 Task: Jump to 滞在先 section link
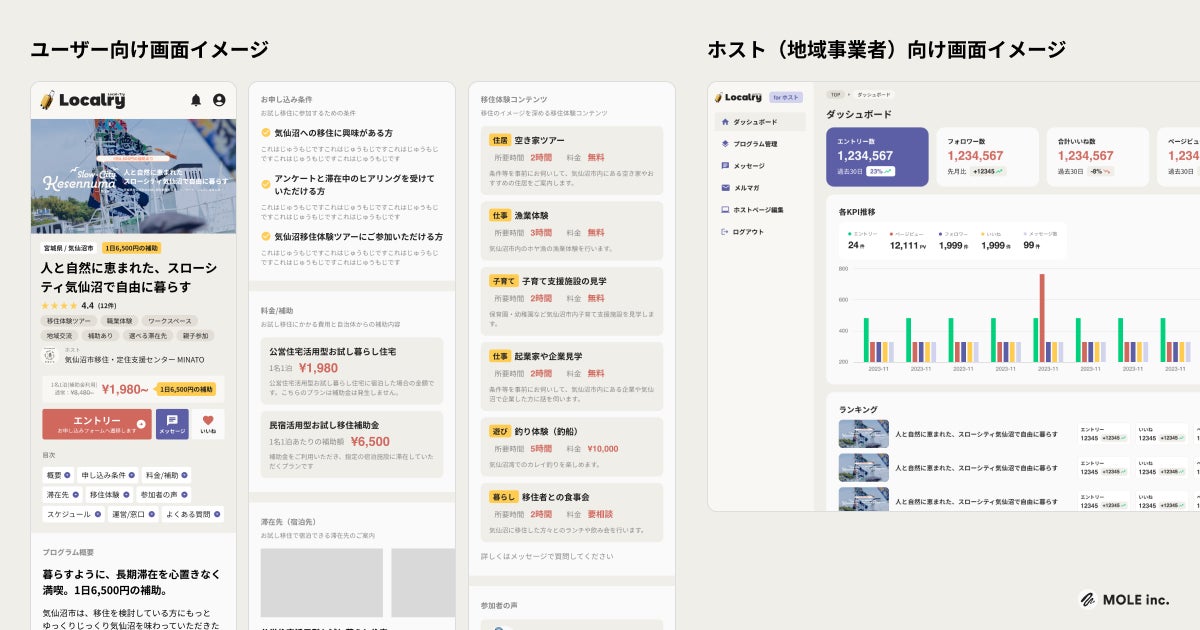click(61, 494)
